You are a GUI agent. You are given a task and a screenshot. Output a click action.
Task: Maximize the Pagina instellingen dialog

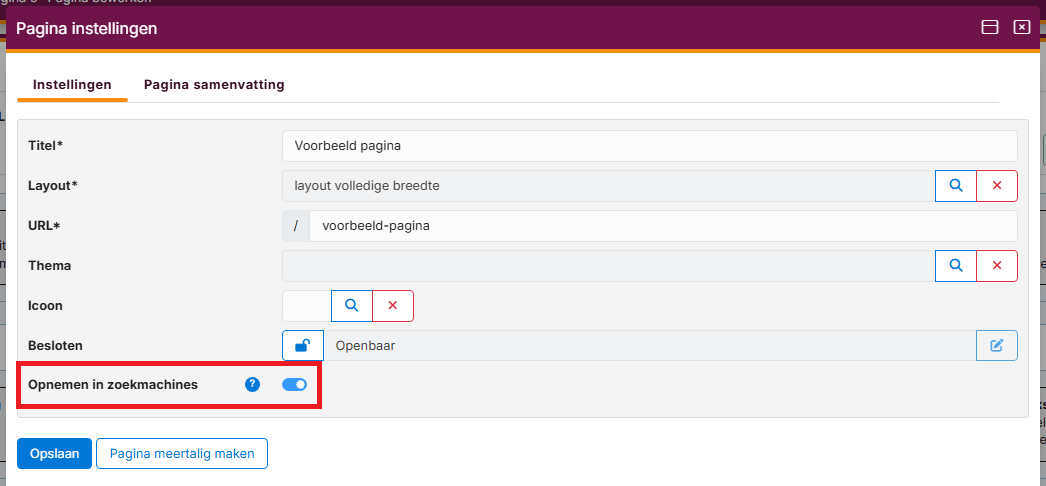(990, 28)
